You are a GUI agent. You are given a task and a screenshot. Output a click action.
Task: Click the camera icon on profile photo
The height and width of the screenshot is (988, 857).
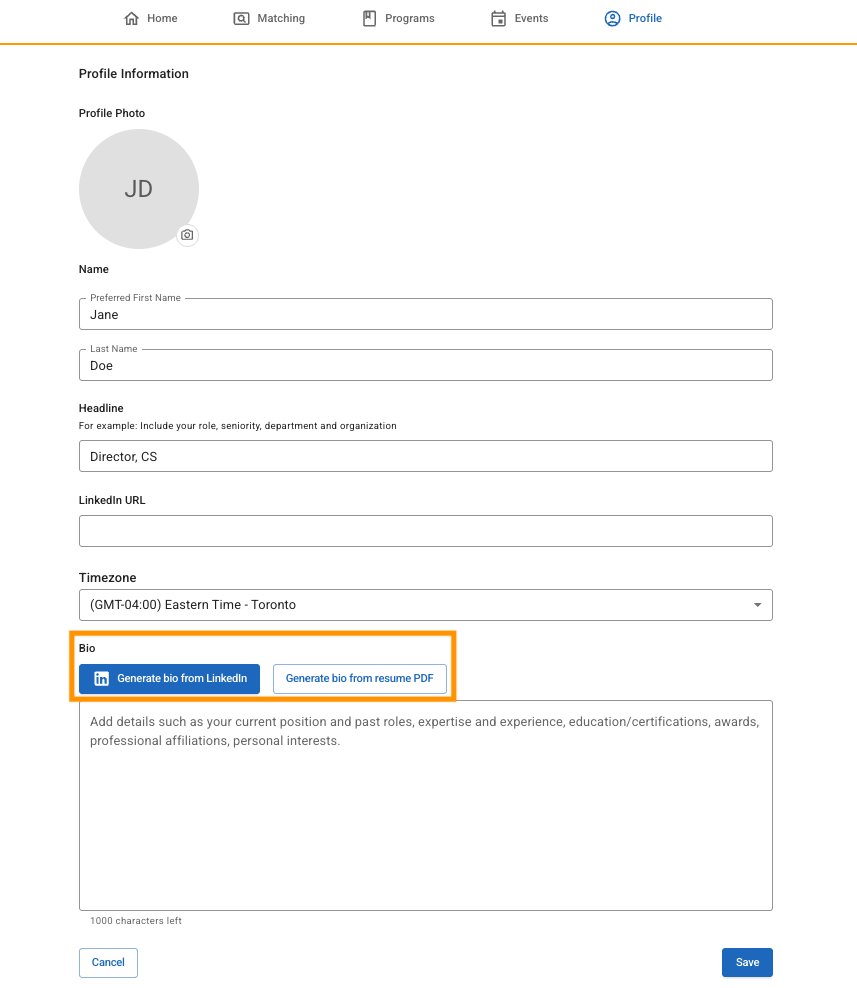coord(187,235)
